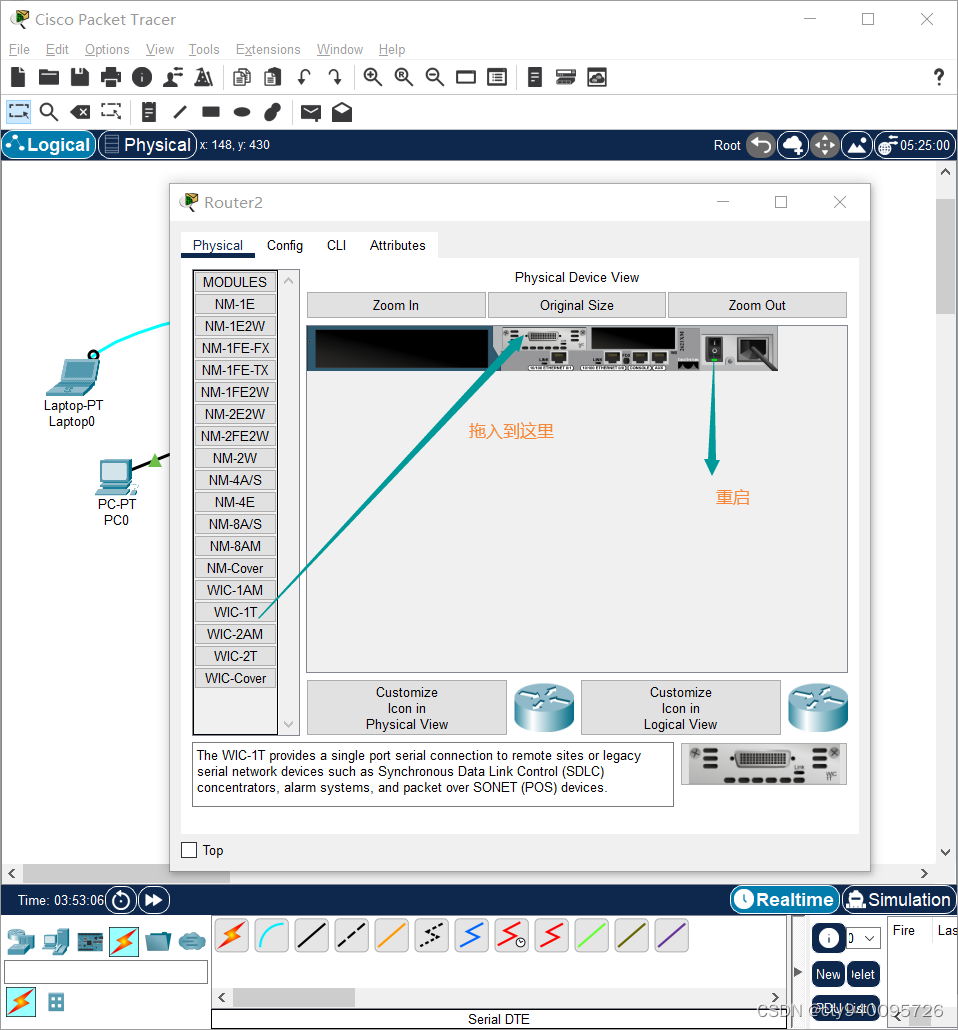Click the WIC-1T module preview thumbnail

pos(764,765)
